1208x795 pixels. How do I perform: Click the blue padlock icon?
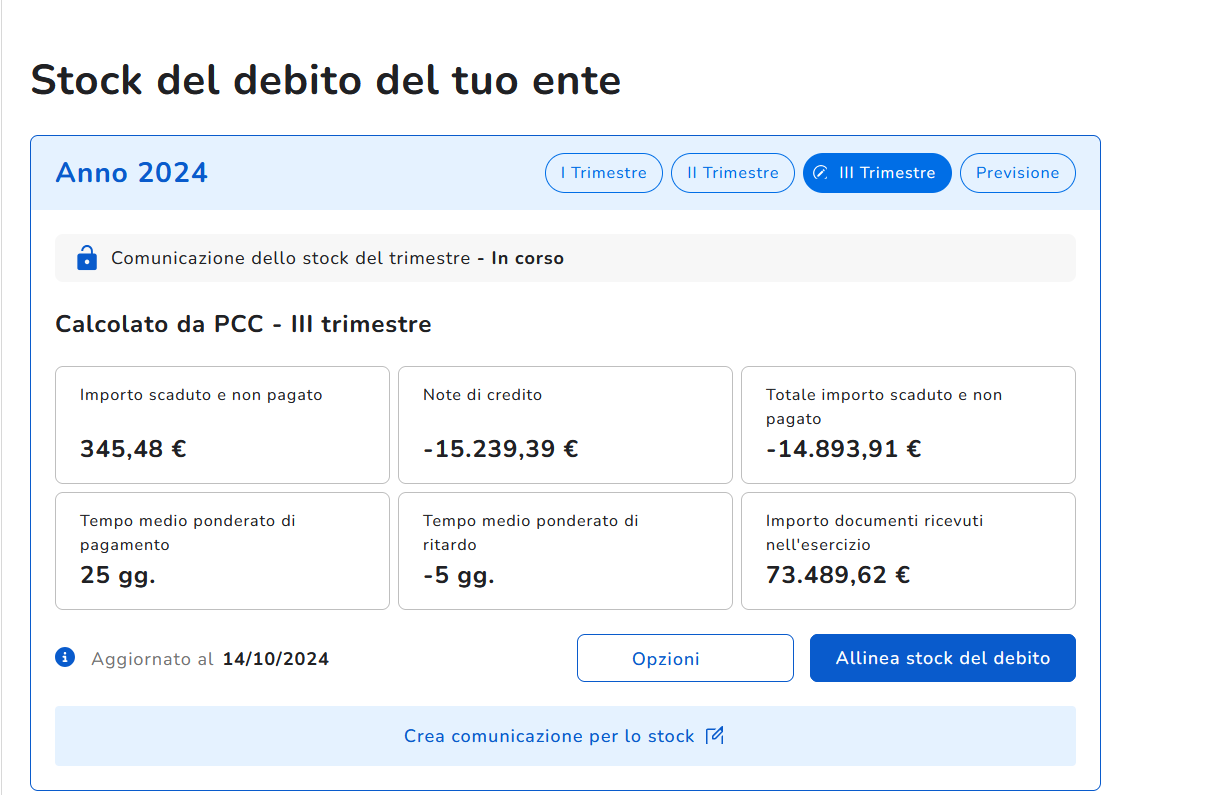(x=87, y=258)
